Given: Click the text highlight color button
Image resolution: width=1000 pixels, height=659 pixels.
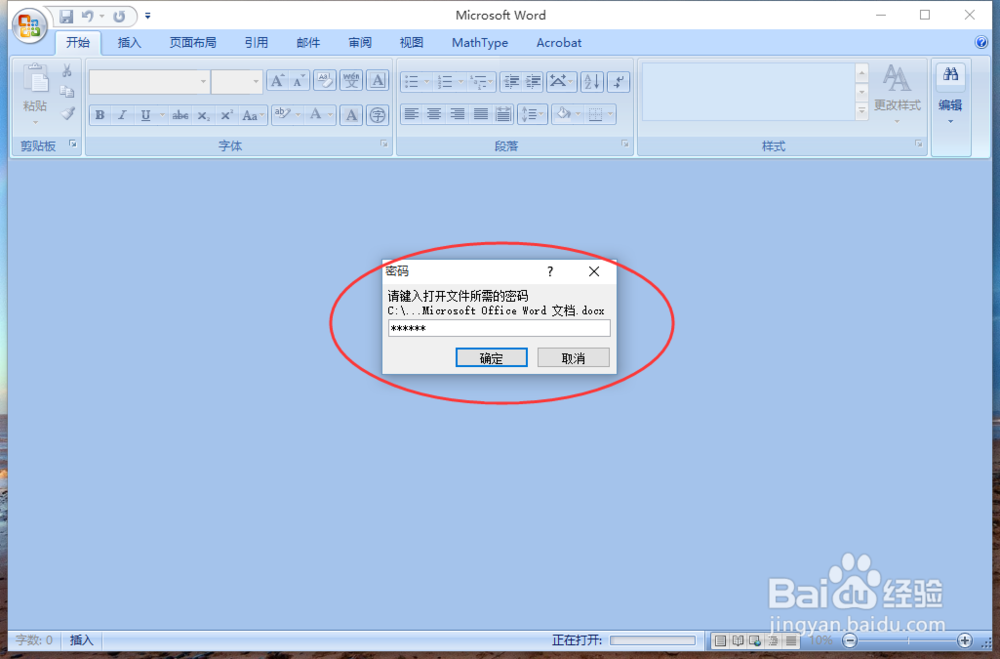Looking at the screenshot, I should point(282,115).
